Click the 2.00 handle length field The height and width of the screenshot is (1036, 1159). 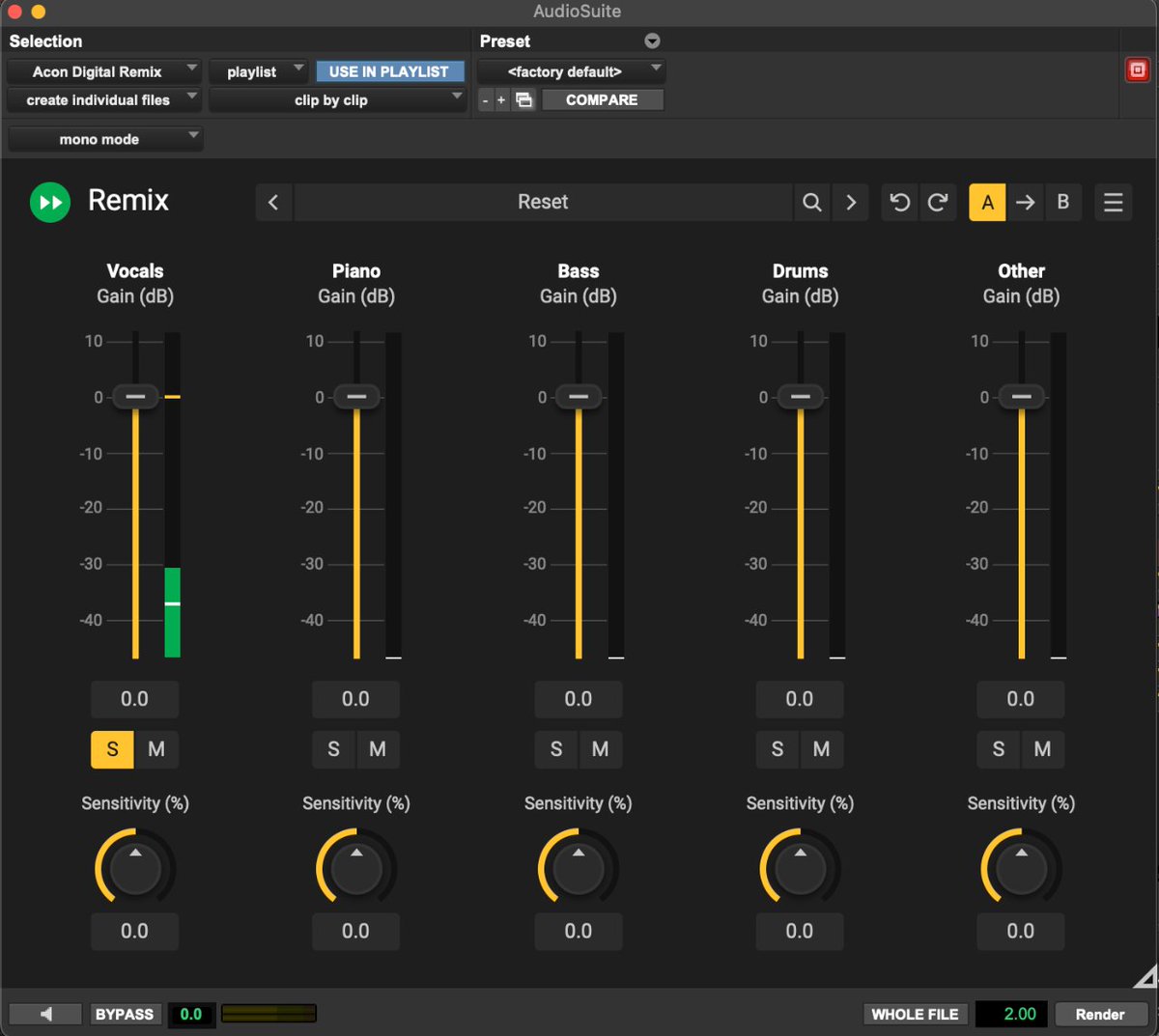tap(1011, 1014)
